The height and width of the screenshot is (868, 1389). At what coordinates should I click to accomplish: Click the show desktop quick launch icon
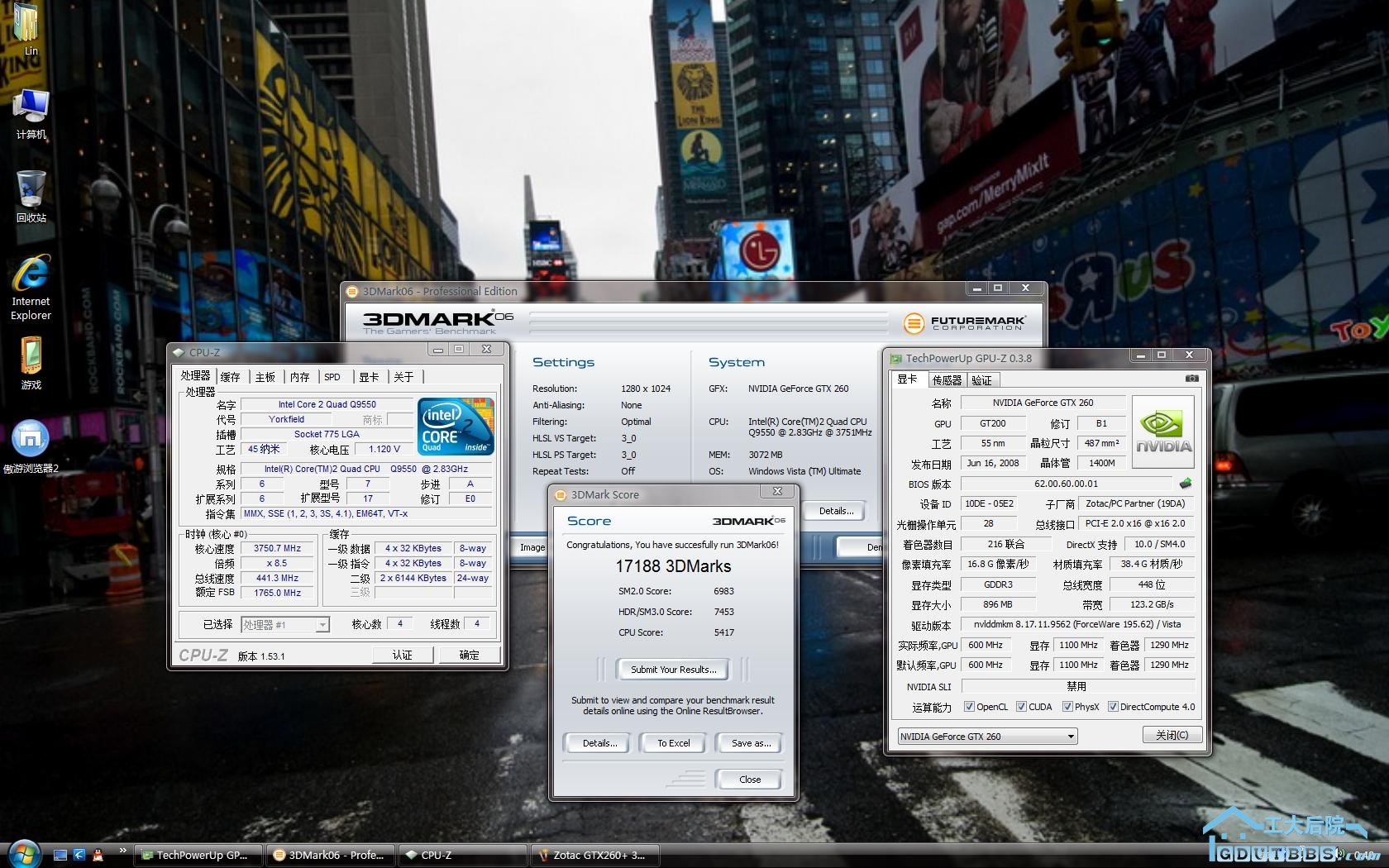(60, 855)
